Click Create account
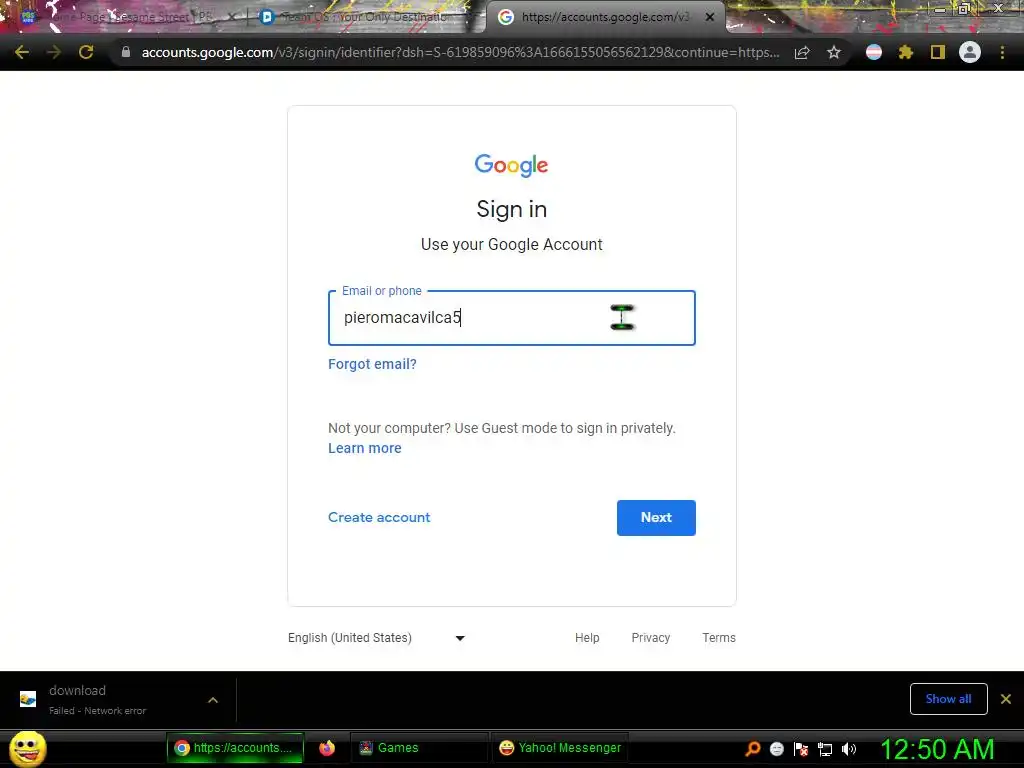The image size is (1024, 768). [x=379, y=517]
